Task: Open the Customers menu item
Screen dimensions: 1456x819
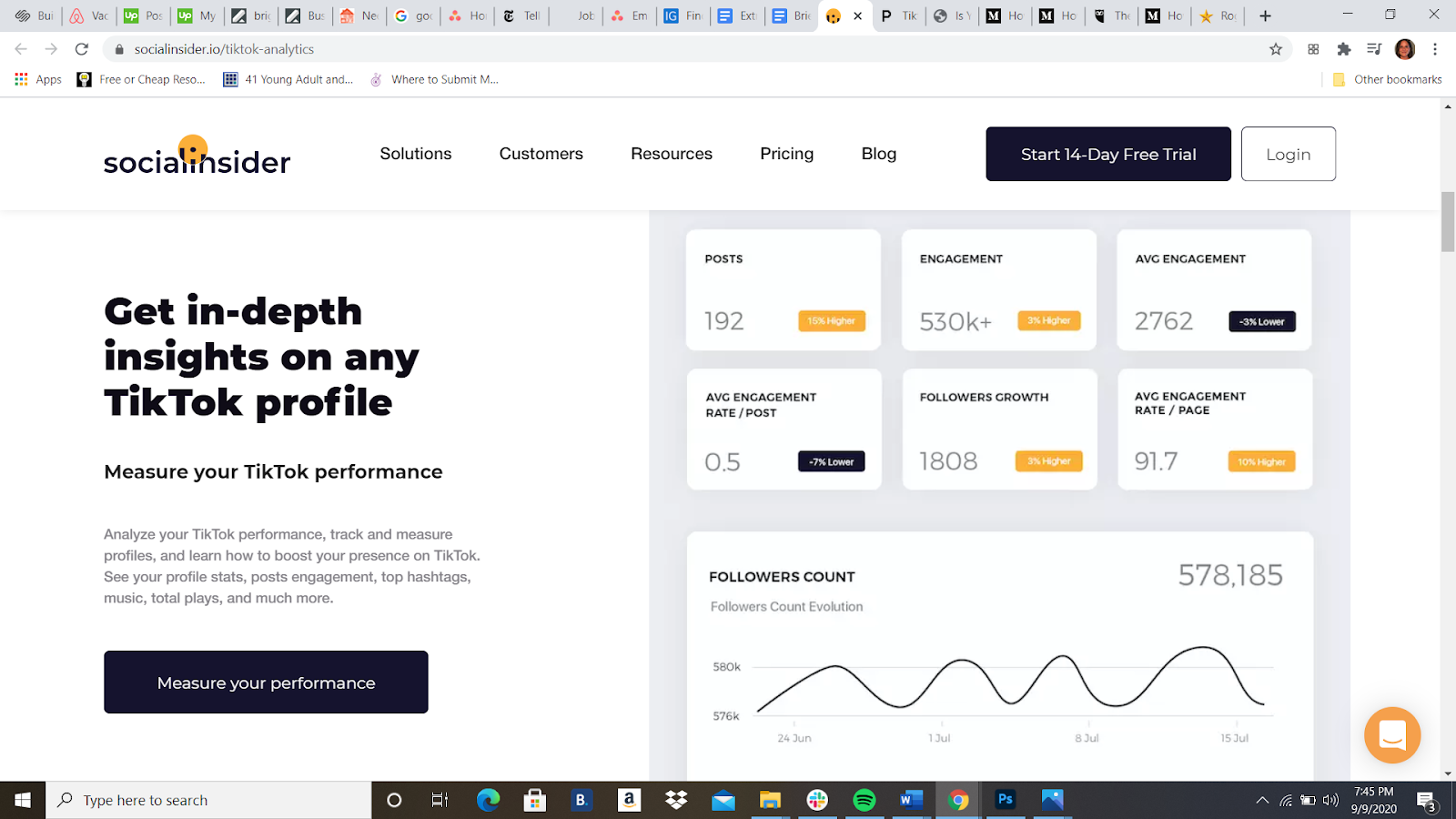Action: point(541,154)
